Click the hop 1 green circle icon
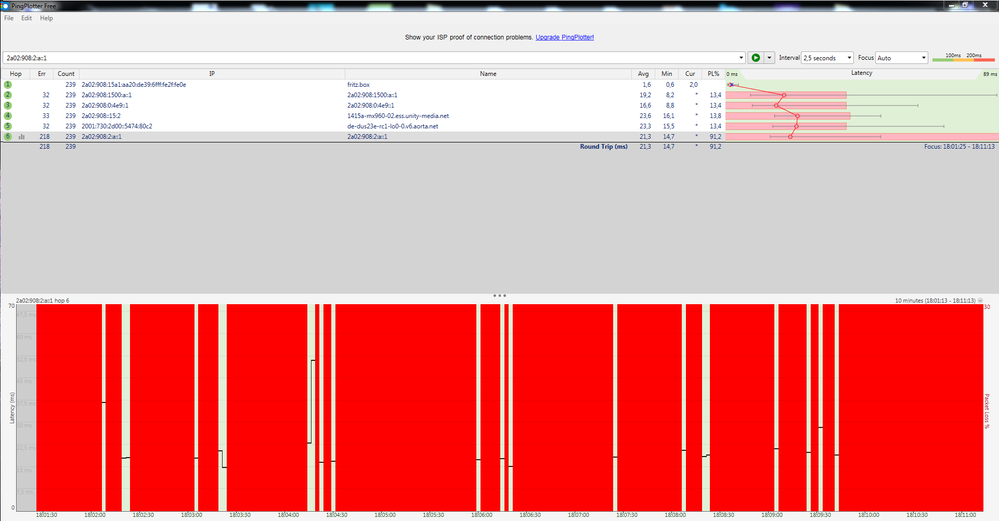Image resolution: width=999 pixels, height=521 pixels. tap(8, 84)
